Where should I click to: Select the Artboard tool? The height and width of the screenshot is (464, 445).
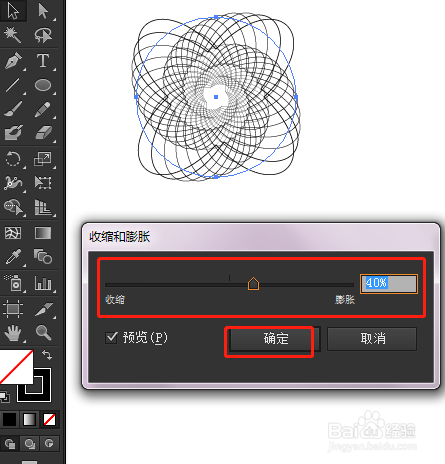[x=13, y=309]
